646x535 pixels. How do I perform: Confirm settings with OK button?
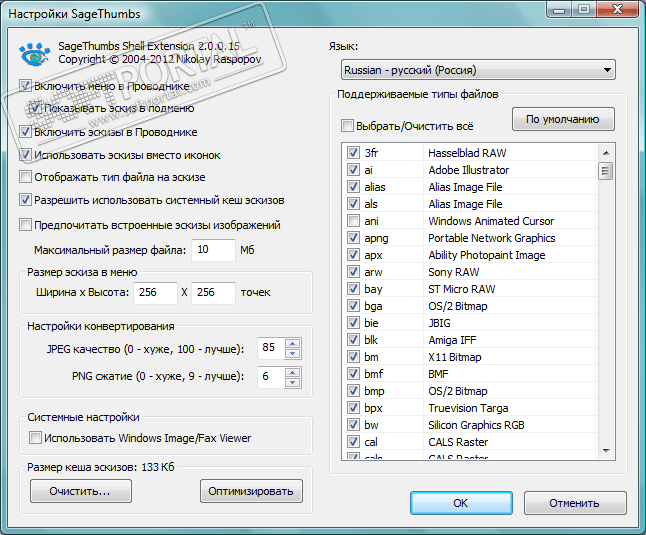click(x=461, y=503)
